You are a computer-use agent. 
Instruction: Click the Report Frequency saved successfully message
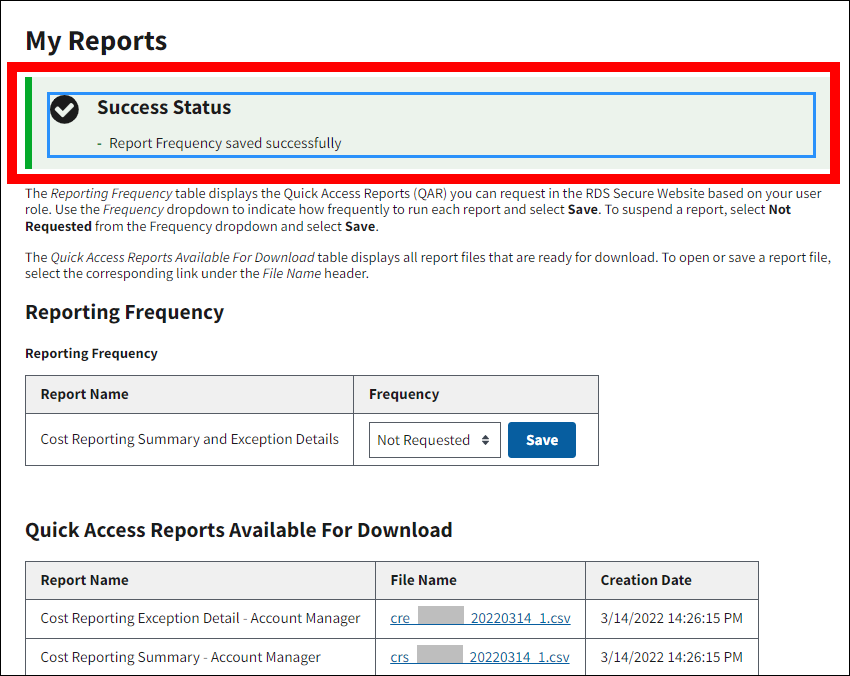click(x=225, y=143)
